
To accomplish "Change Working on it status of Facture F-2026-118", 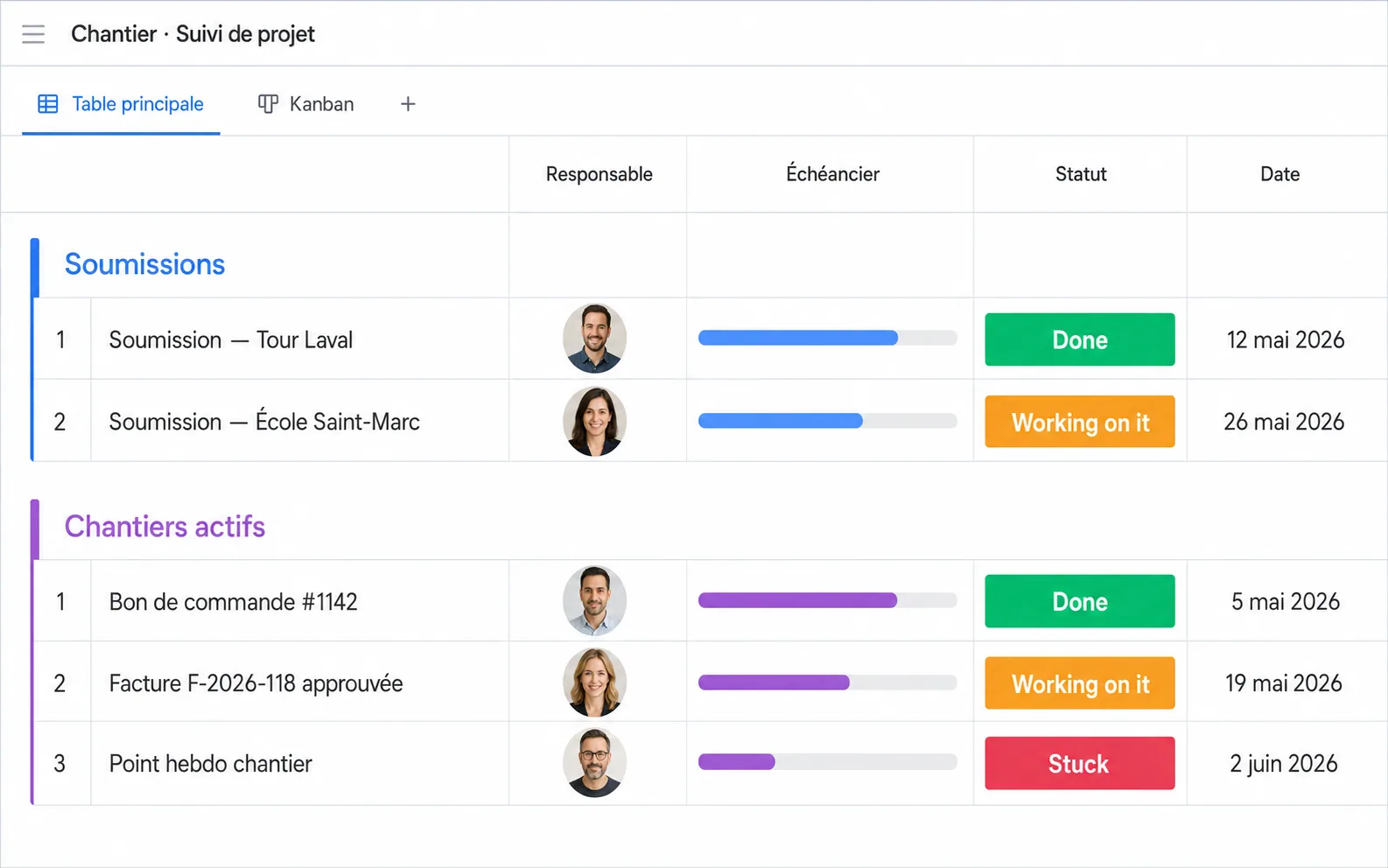I will coord(1080,683).
